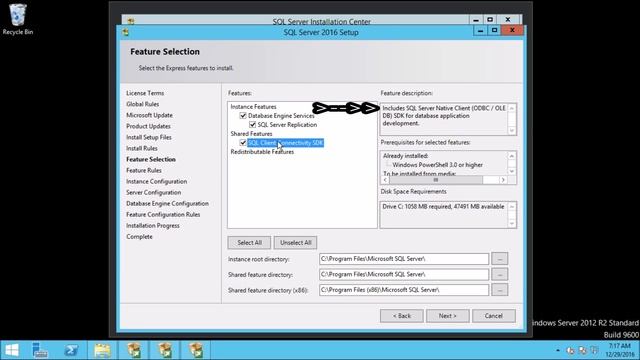This screenshot has height=360, width=640.
Task: Browse for the Shared feature directory
Action: [500, 274]
